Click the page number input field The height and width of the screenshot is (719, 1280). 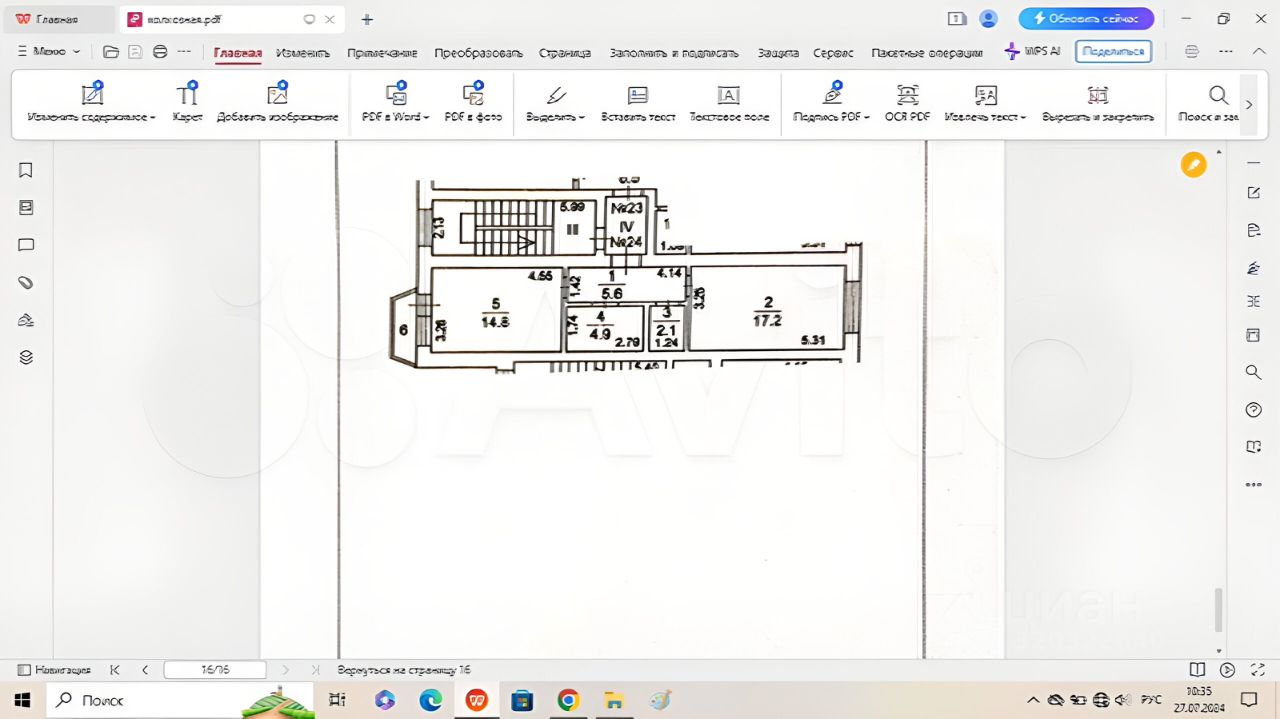(x=215, y=670)
